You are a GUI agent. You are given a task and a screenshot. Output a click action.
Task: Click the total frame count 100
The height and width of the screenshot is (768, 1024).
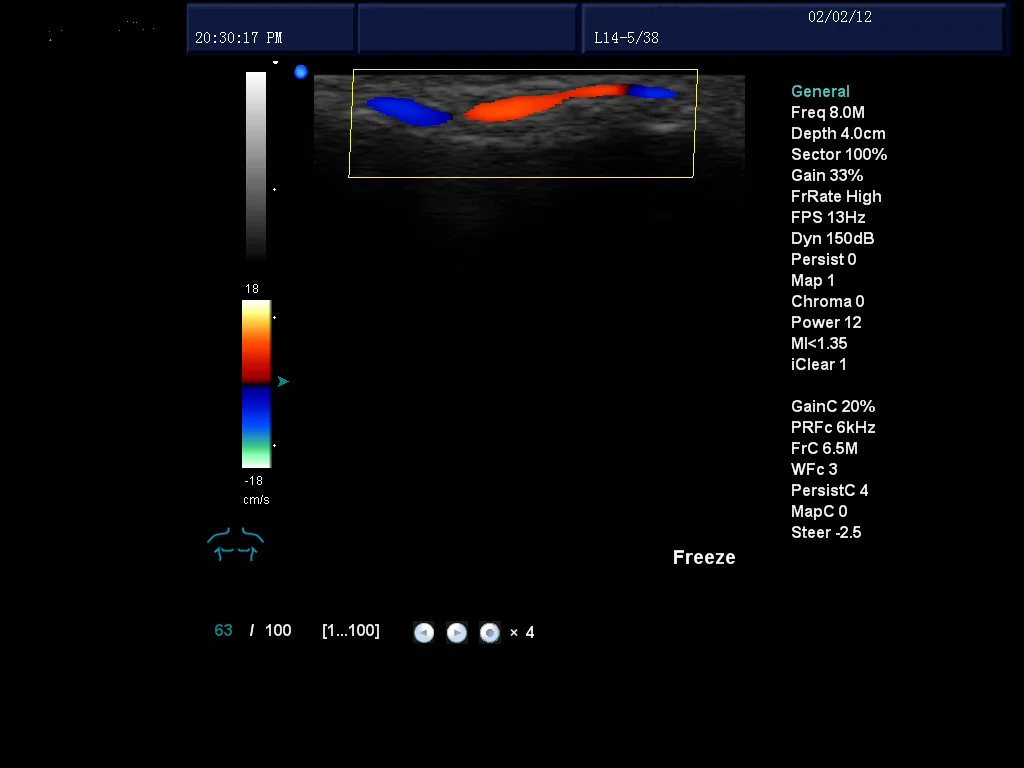[278, 630]
